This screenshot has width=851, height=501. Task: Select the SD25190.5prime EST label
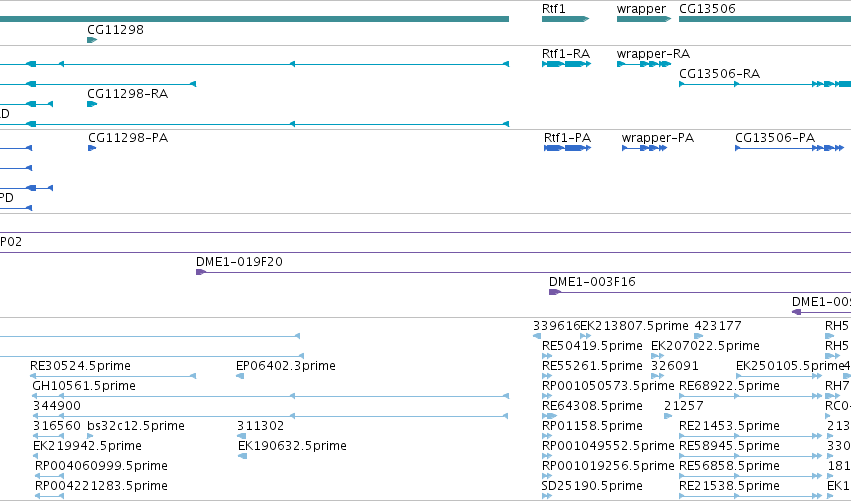pos(592,487)
